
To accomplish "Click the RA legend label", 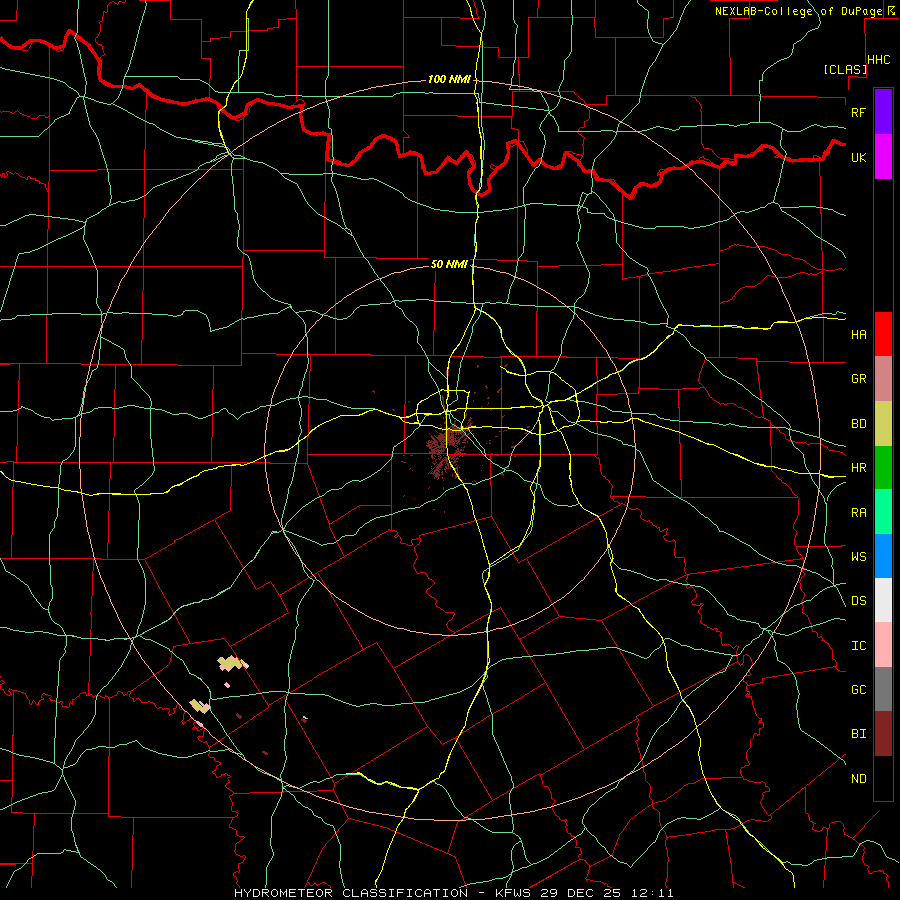I will coord(858,513).
